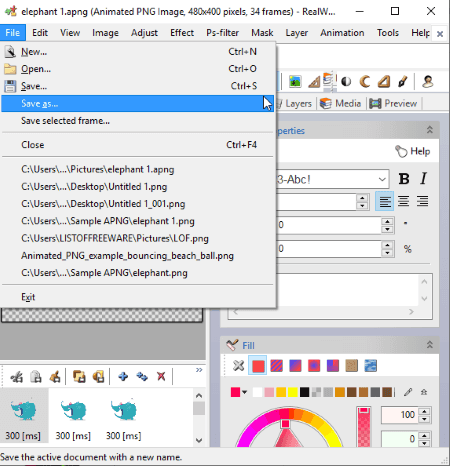
Task: Toggle center text alignment
Action: pos(403,201)
